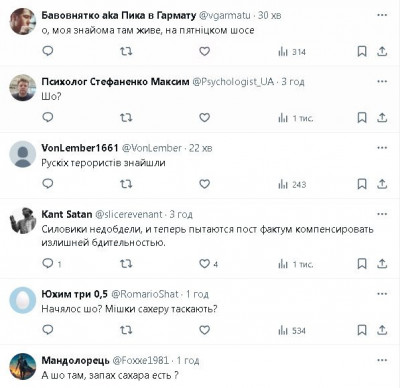Open more options for Бавовнятко tweet
The image size is (400, 388).
(x=382, y=15)
